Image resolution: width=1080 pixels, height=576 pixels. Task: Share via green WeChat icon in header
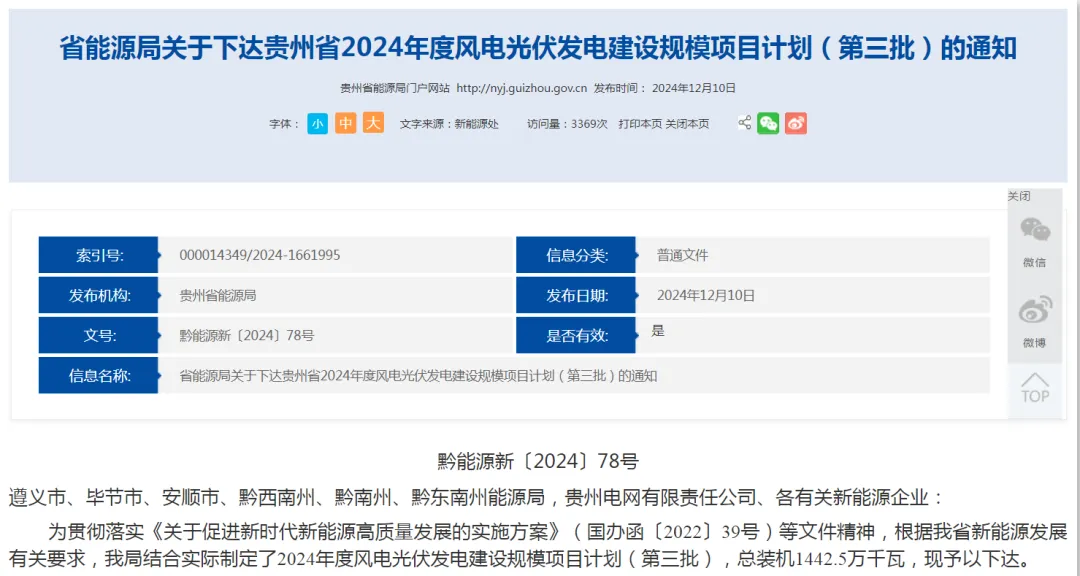pos(768,123)
